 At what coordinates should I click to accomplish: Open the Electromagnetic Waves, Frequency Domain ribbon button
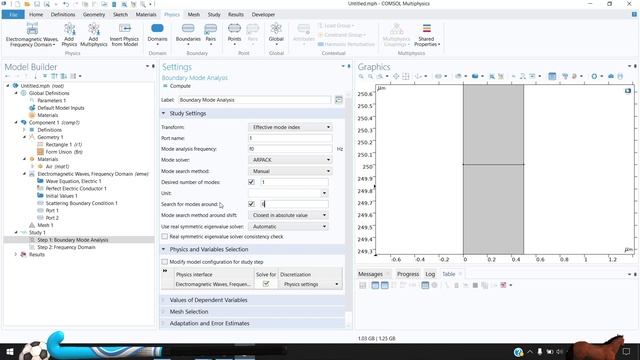pos(32,34)
